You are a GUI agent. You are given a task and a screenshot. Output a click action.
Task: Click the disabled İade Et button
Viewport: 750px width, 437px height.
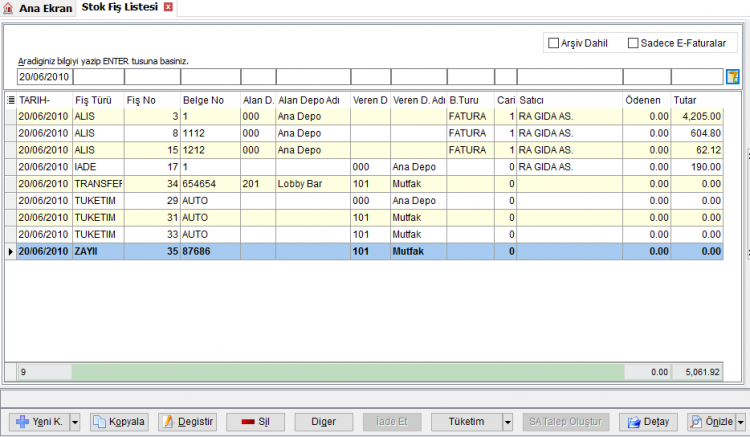tap(392, 422)
